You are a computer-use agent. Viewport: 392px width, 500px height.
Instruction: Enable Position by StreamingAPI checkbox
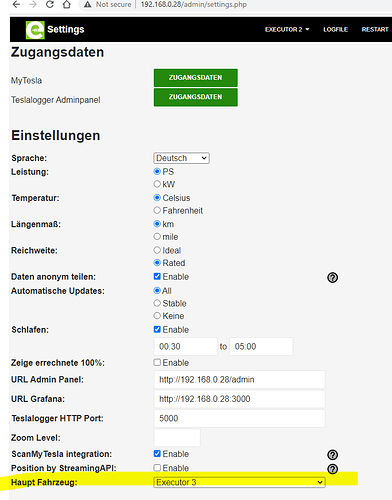pyautogui.click(x=157, y=468)
